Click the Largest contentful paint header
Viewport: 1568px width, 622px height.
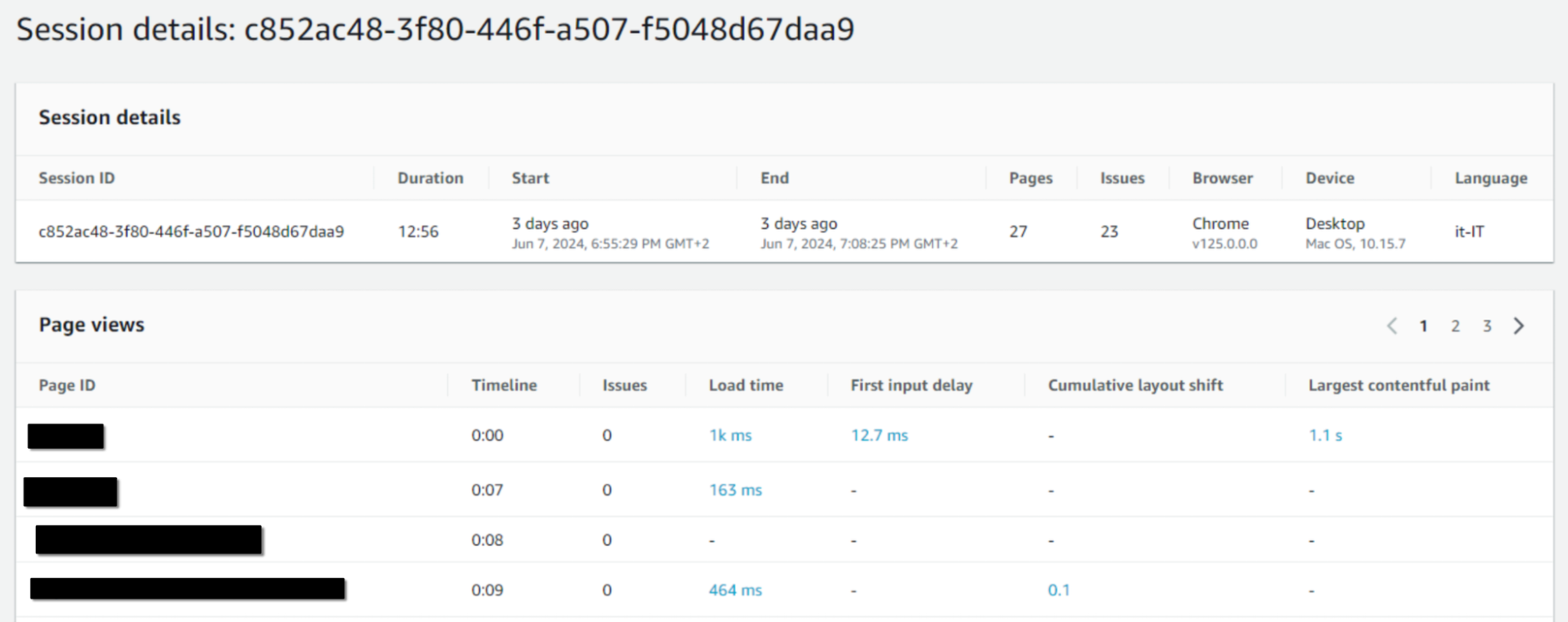(1399, 385)
